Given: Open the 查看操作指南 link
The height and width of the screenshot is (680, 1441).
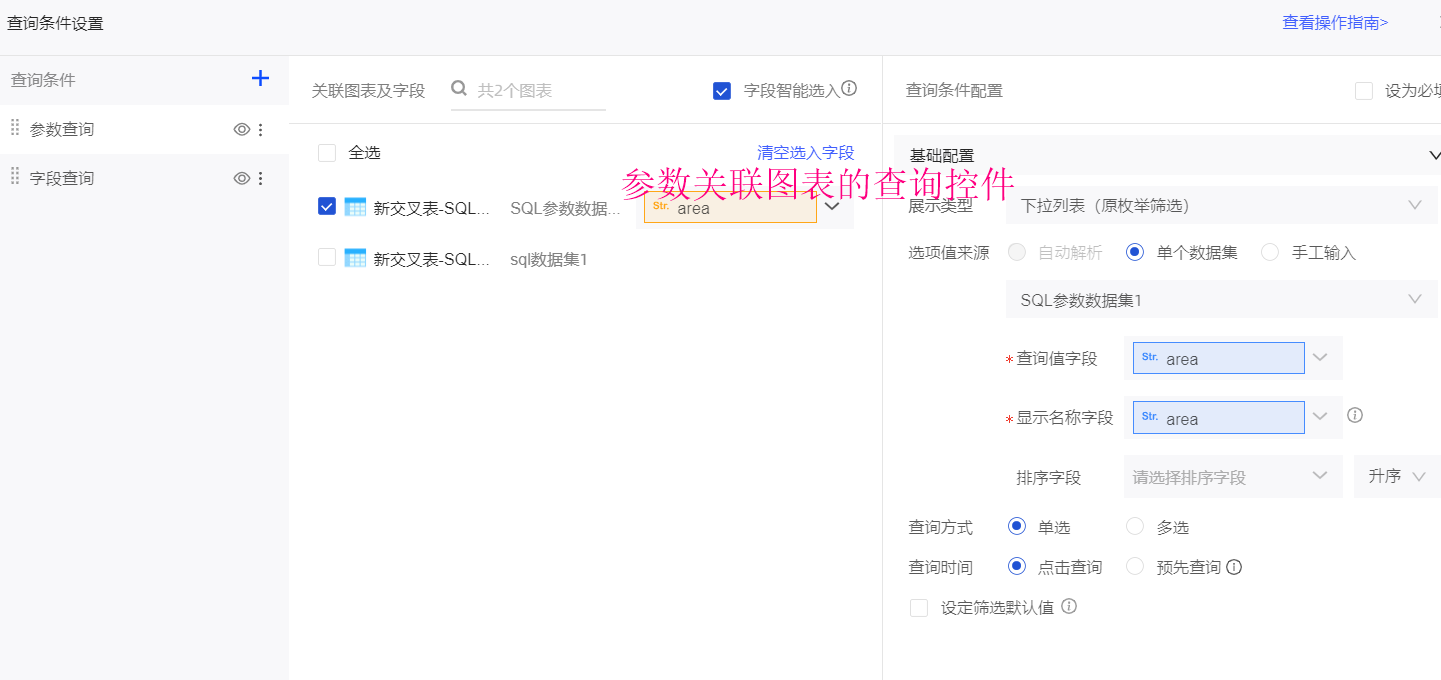Looking at the screenshot, I should pyautogui.click(x=1335, y=22).
